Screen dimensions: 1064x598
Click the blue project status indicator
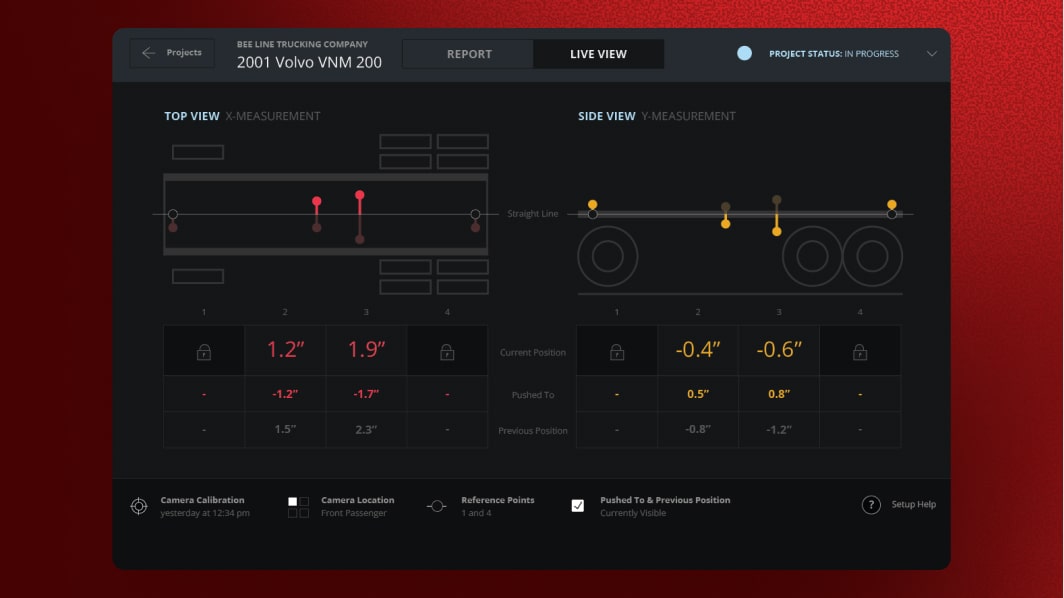[x=744, y=54]
